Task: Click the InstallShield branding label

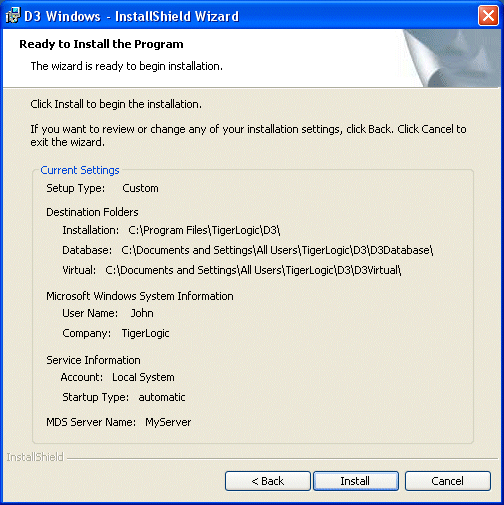Action: coord(35,457)
